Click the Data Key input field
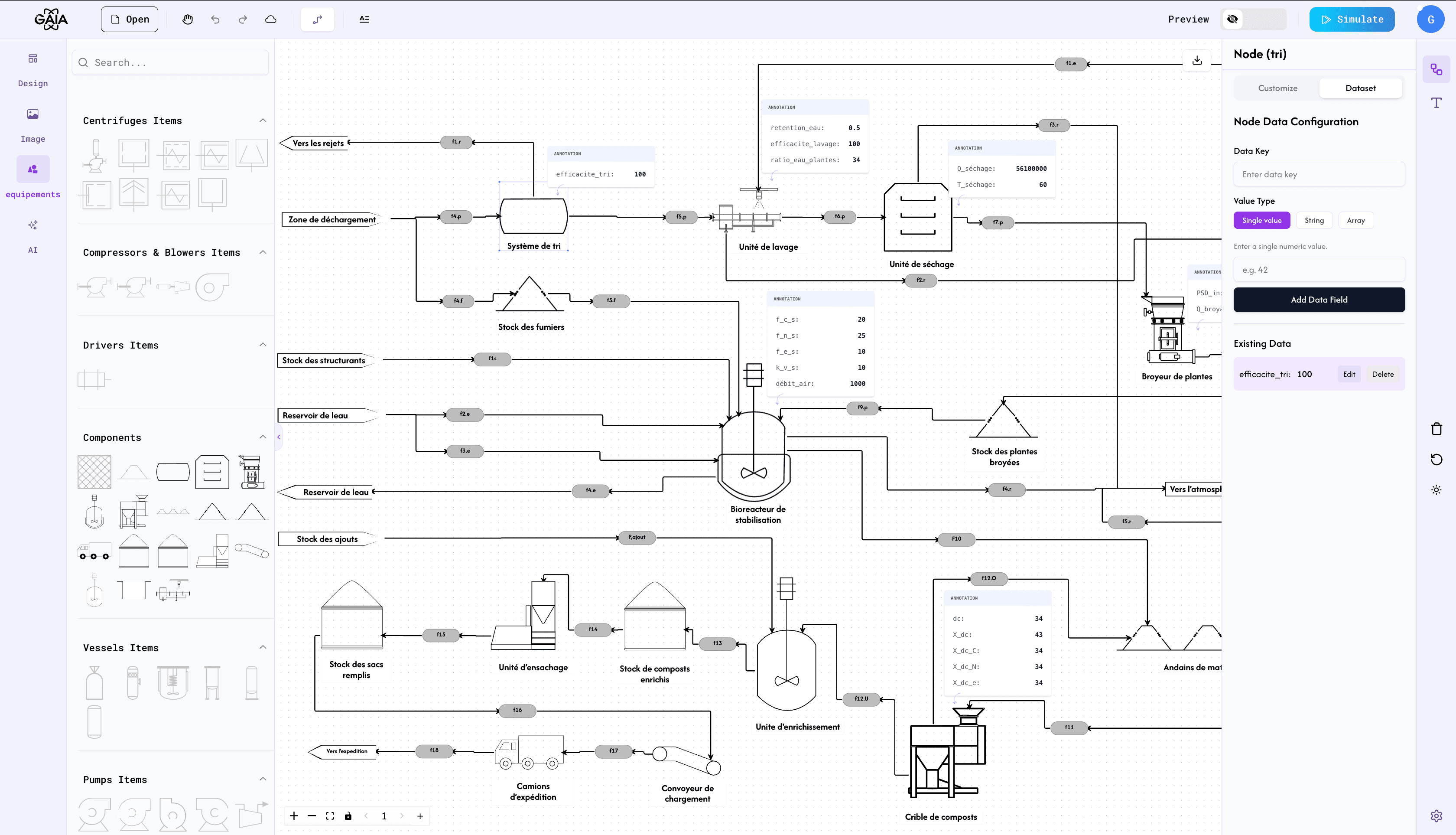The image size is (1456, 835). pyautogui.click(x=1319, y=174)
